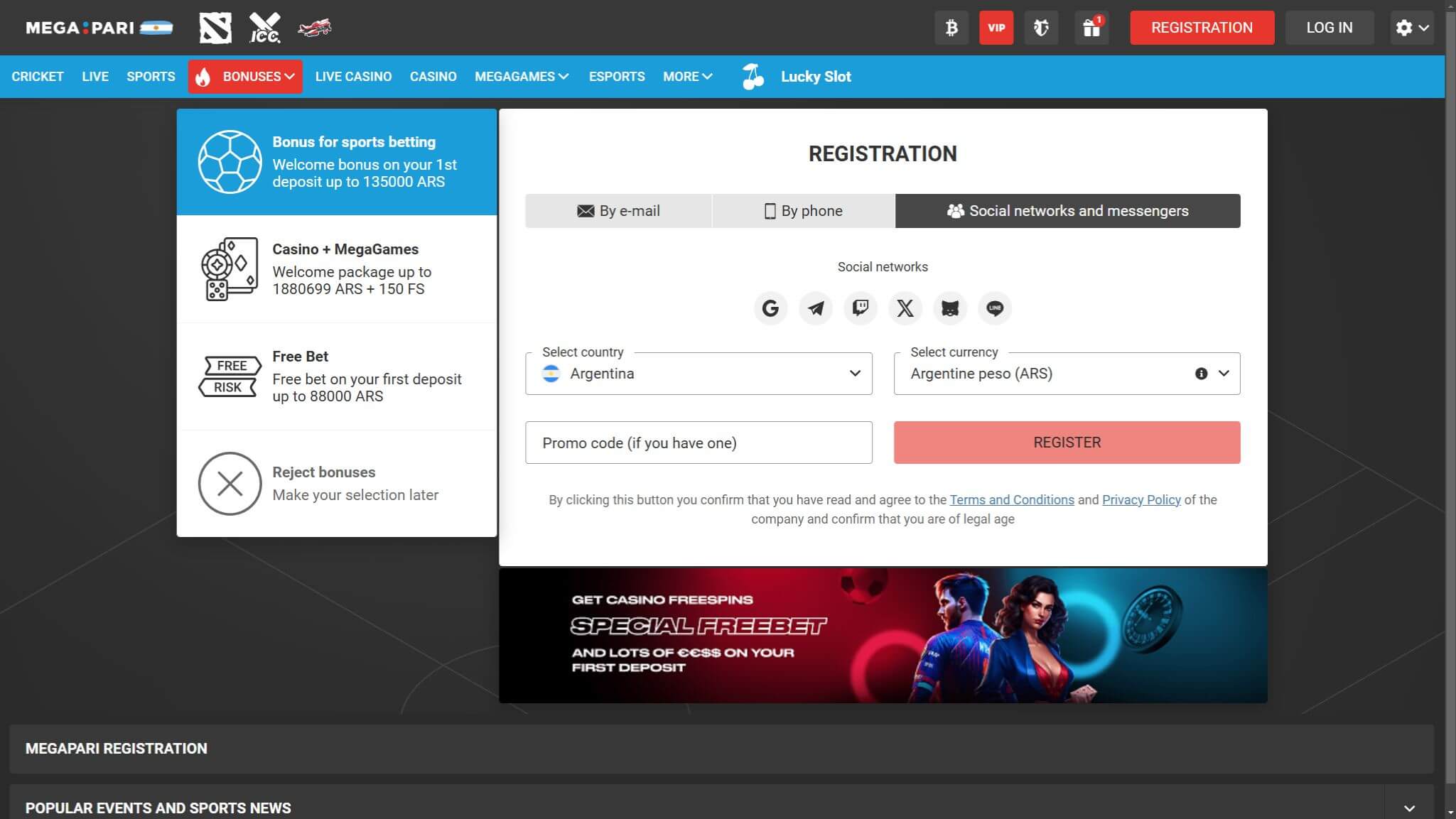Open Esports menu item
This screenshot has height=819, width=1456.
(x=617, y=77)
